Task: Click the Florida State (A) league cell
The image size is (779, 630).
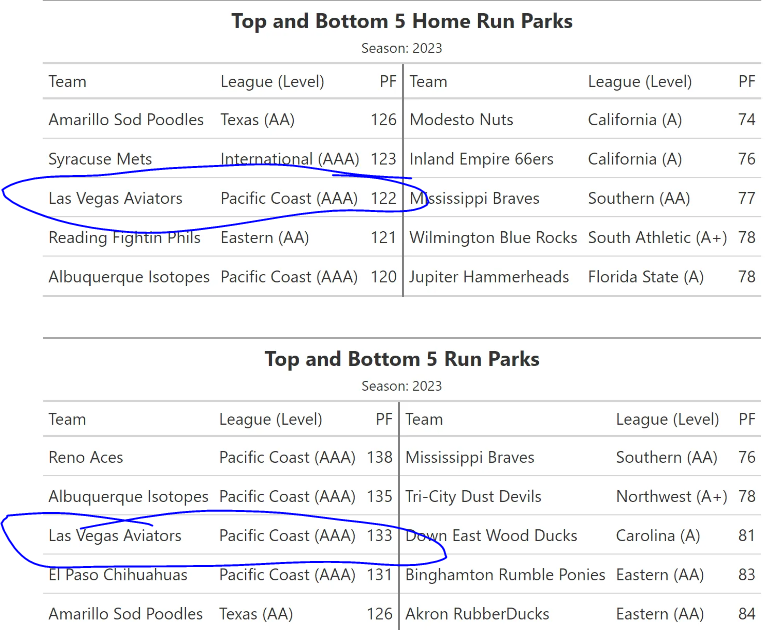Action: 645,277
